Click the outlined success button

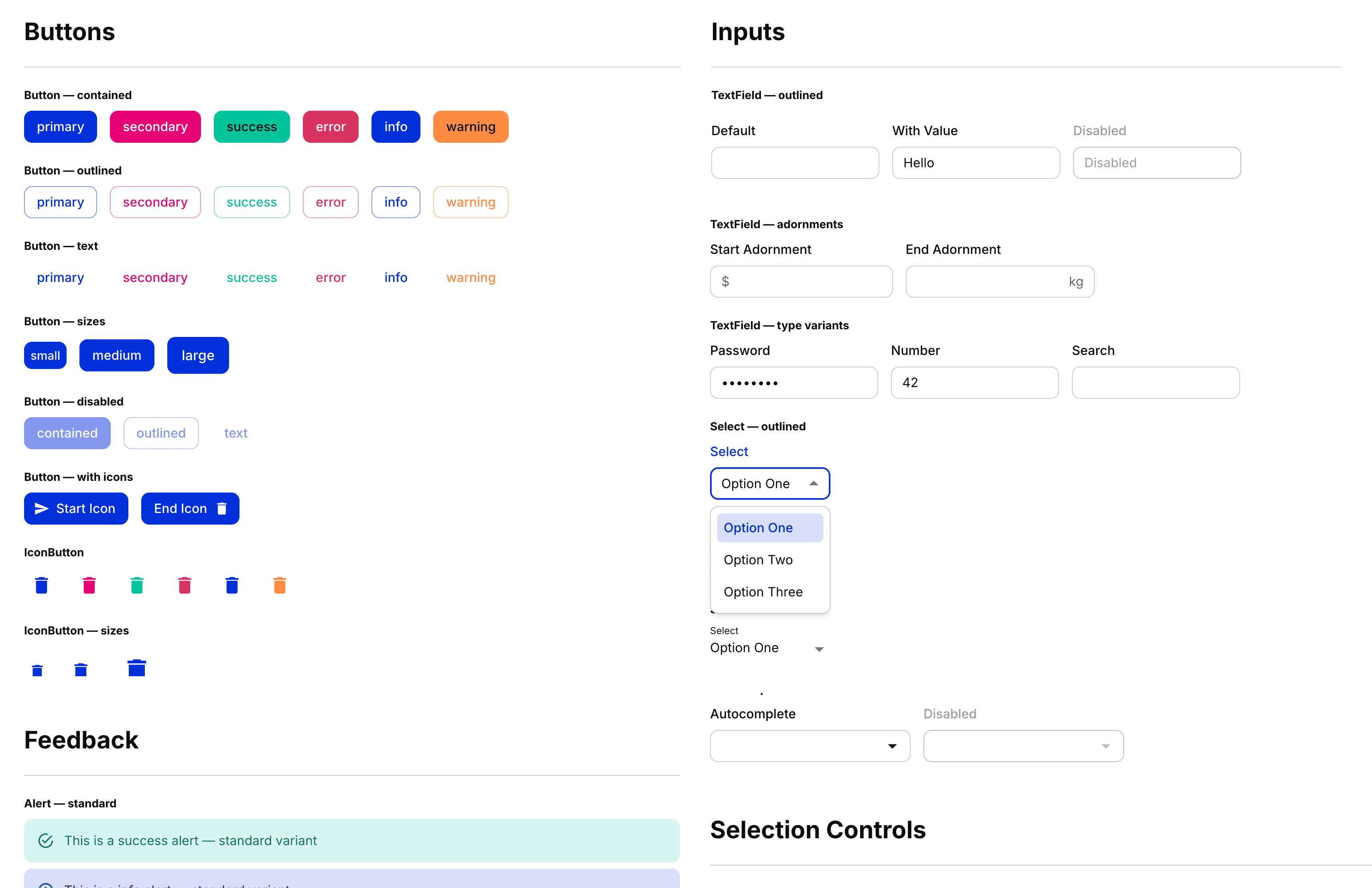pyautogui.click(x=252, y=202)
